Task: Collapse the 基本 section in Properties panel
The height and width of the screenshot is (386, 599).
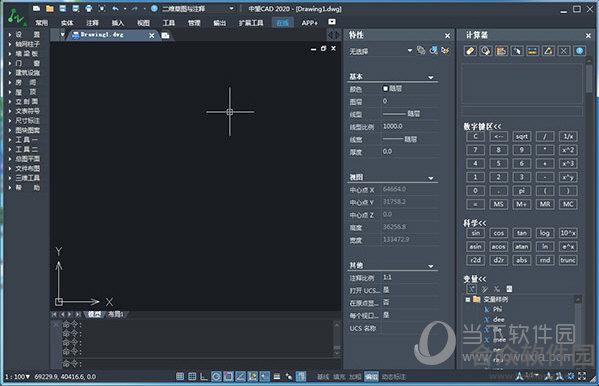Action: (431, 77)
